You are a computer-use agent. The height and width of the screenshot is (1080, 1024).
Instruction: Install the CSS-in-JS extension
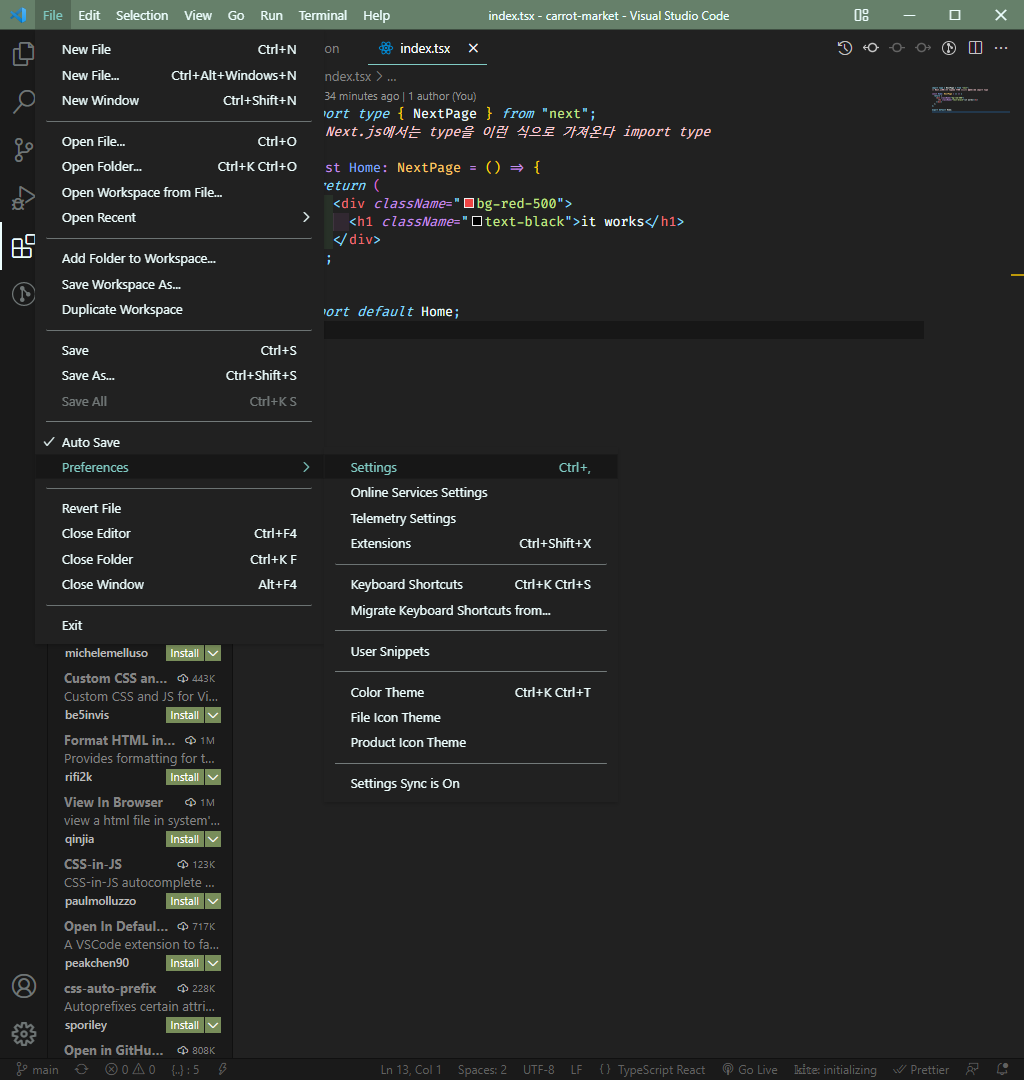[185, 901]
